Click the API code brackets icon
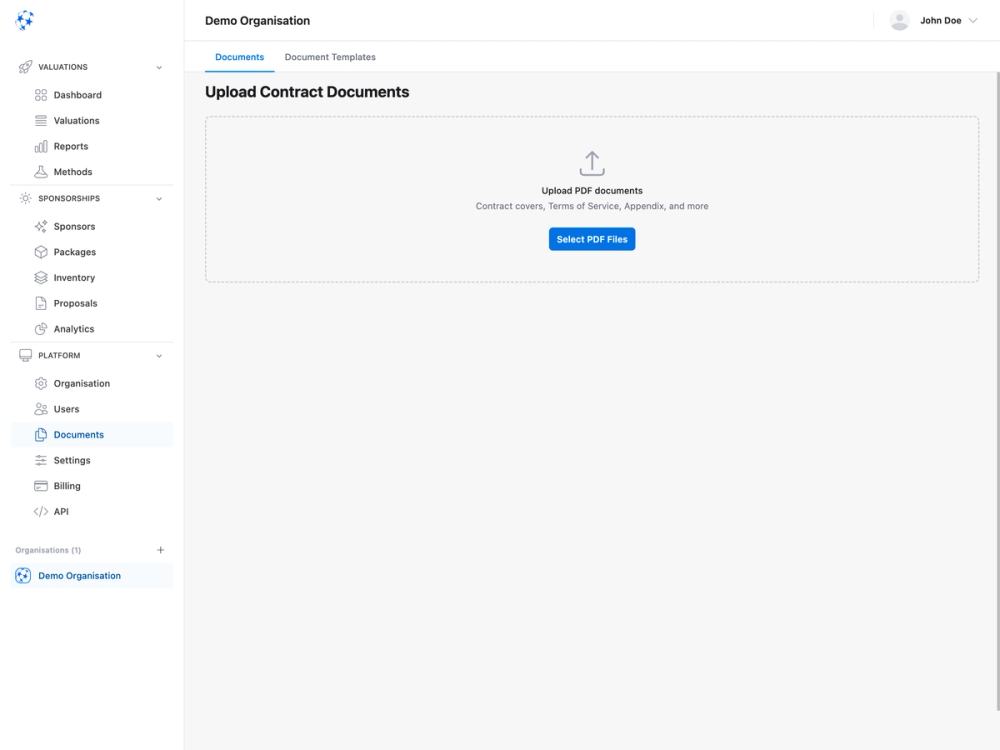1000x750 pixels. 40,511
